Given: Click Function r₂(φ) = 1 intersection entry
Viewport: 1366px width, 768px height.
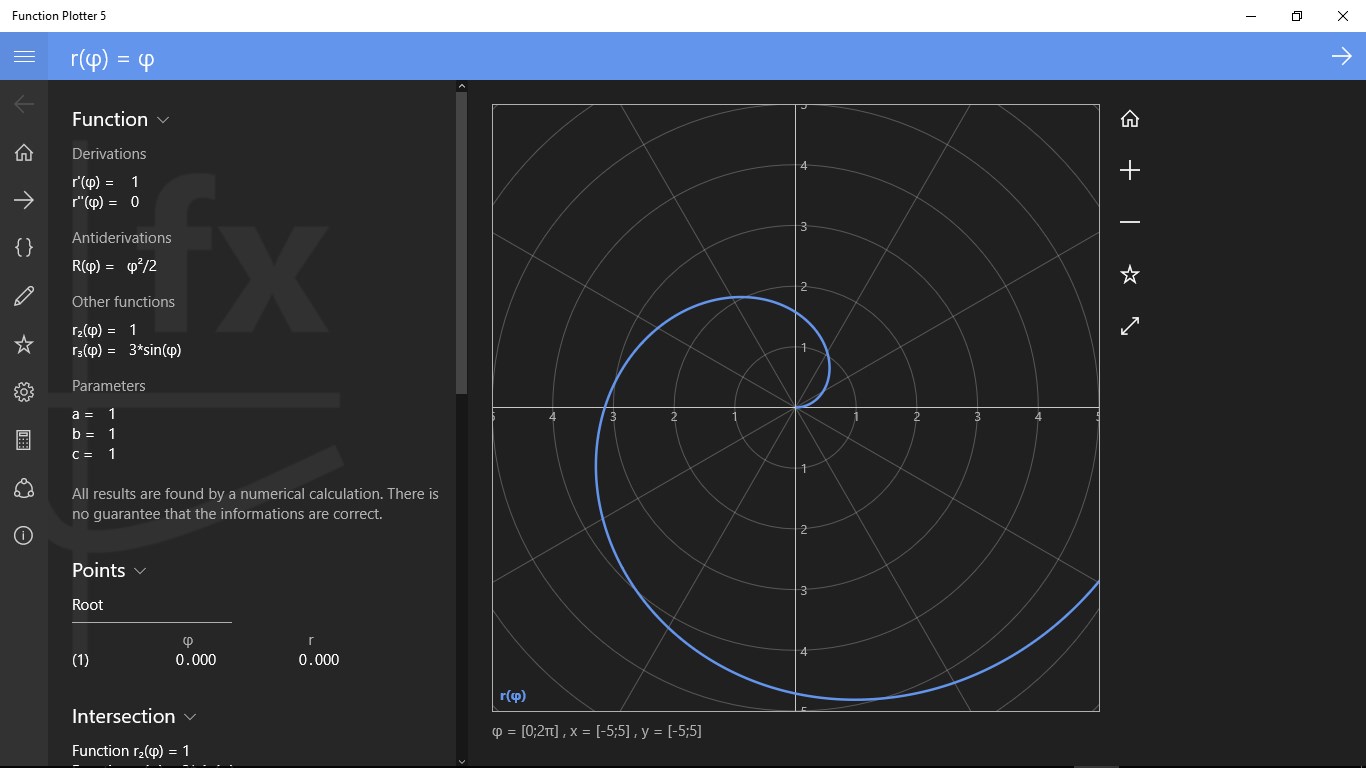Looking at the screenshot, I should pos(131,751).
